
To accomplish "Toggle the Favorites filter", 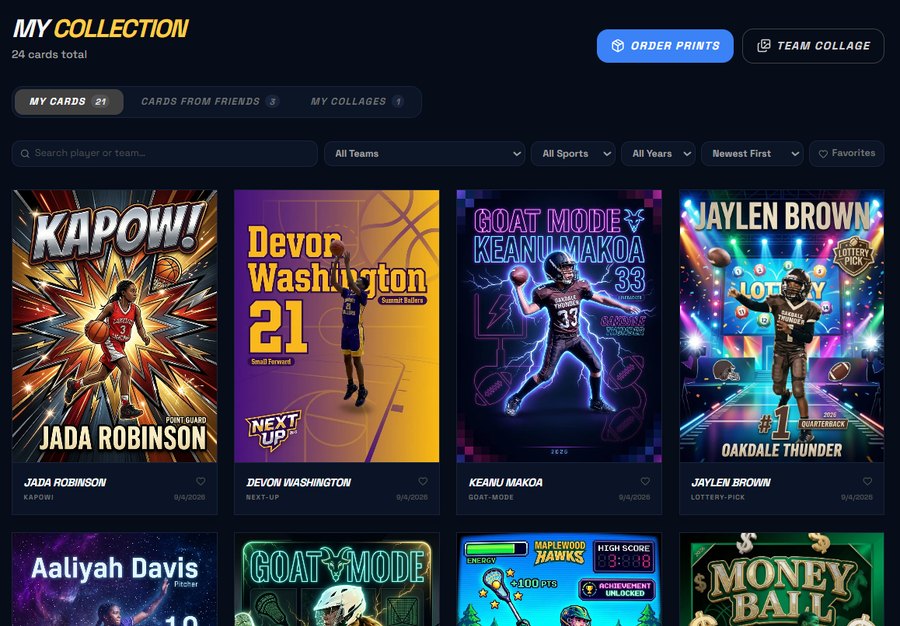I will click(x=847, y=153).
